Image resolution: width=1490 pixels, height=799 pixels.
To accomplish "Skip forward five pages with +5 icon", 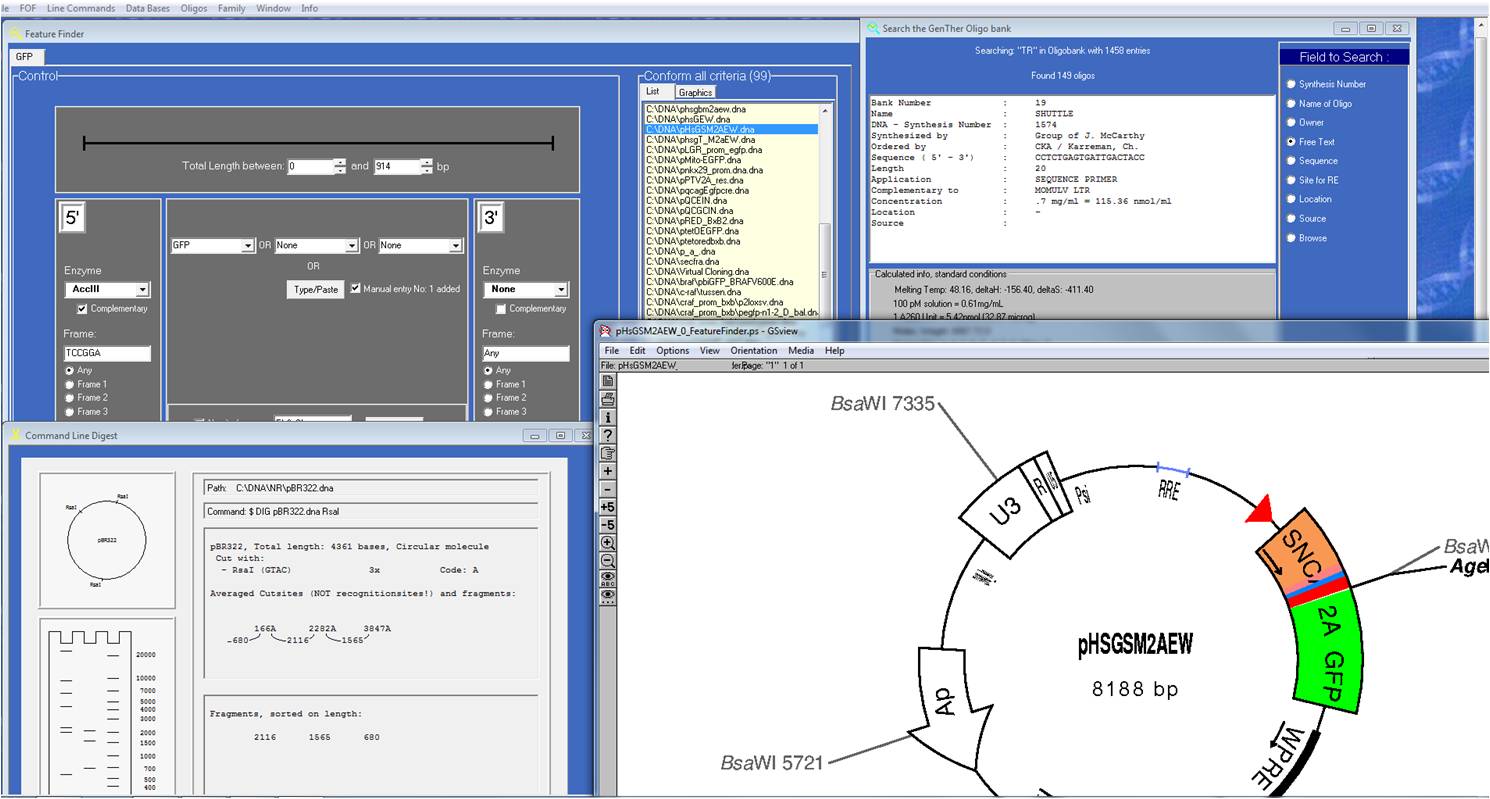I will [607, 507].
